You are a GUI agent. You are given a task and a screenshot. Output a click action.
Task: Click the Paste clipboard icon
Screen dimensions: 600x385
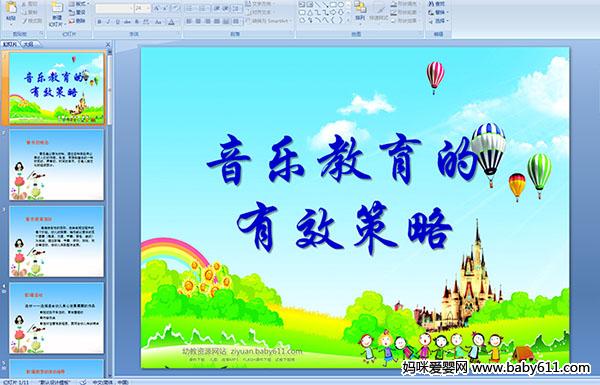11,8
